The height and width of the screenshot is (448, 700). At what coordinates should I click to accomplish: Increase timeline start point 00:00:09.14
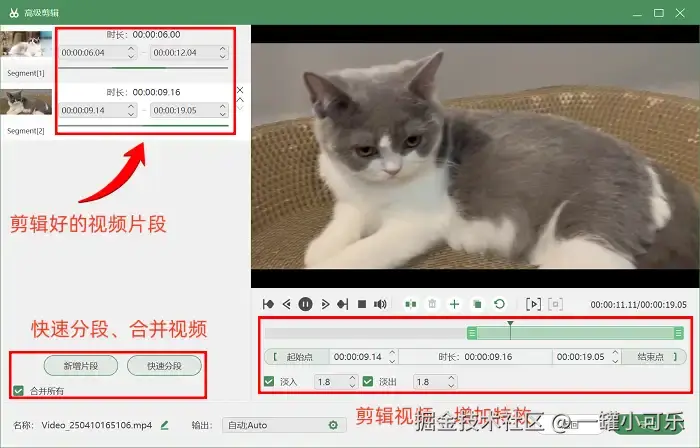[x=392, y=353]
